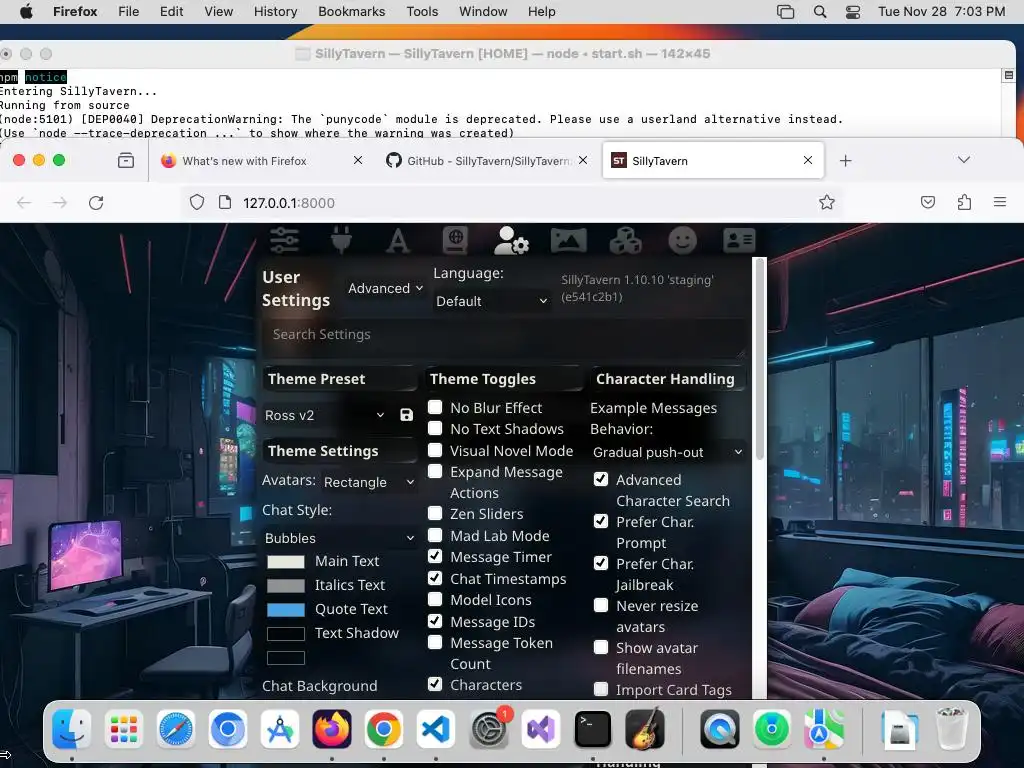Open Backgrounds picture icon
The width and height of the screenshot is (1024, 768).
point(569,240)
